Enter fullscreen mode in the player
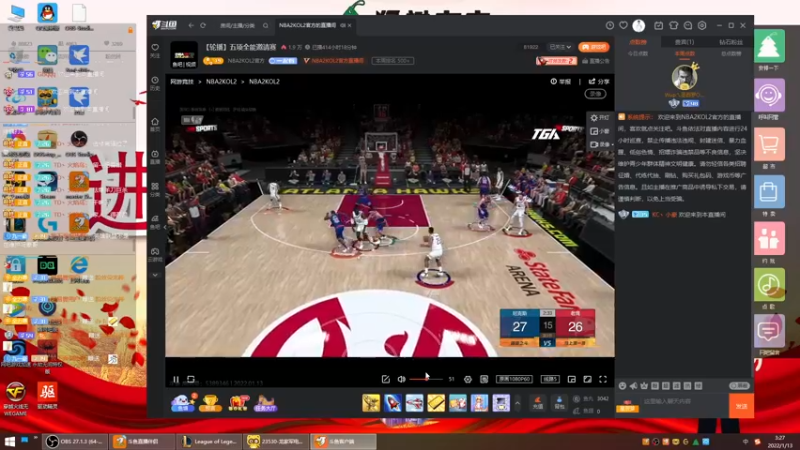Viewport: 800px width, 450px height. [603, 379]
